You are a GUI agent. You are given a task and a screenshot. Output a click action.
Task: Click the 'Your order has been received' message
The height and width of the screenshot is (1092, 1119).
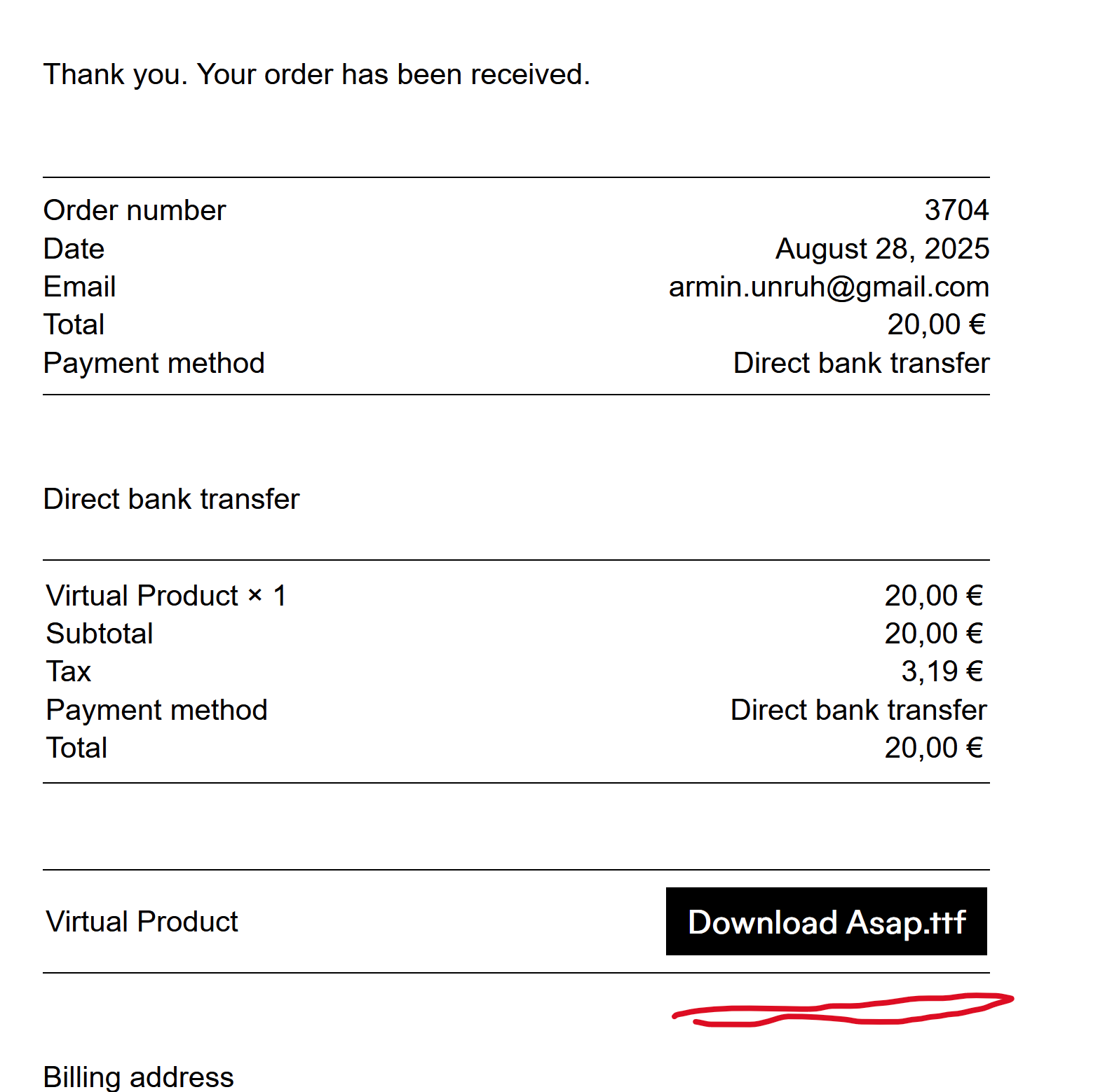316,74
